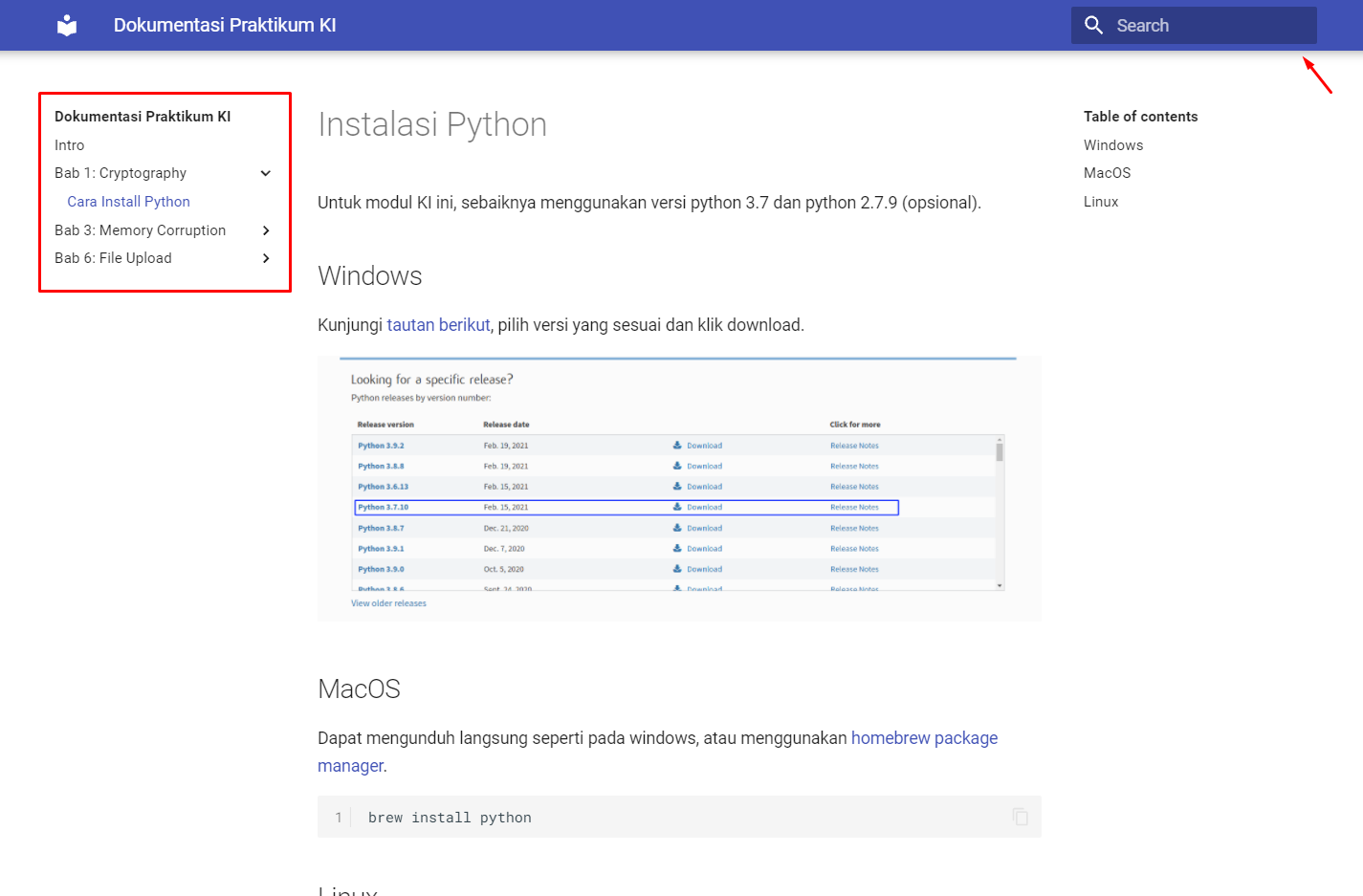Open the Intro page in sidebar
Viewport: 1363px width, 896px height.
70,145
